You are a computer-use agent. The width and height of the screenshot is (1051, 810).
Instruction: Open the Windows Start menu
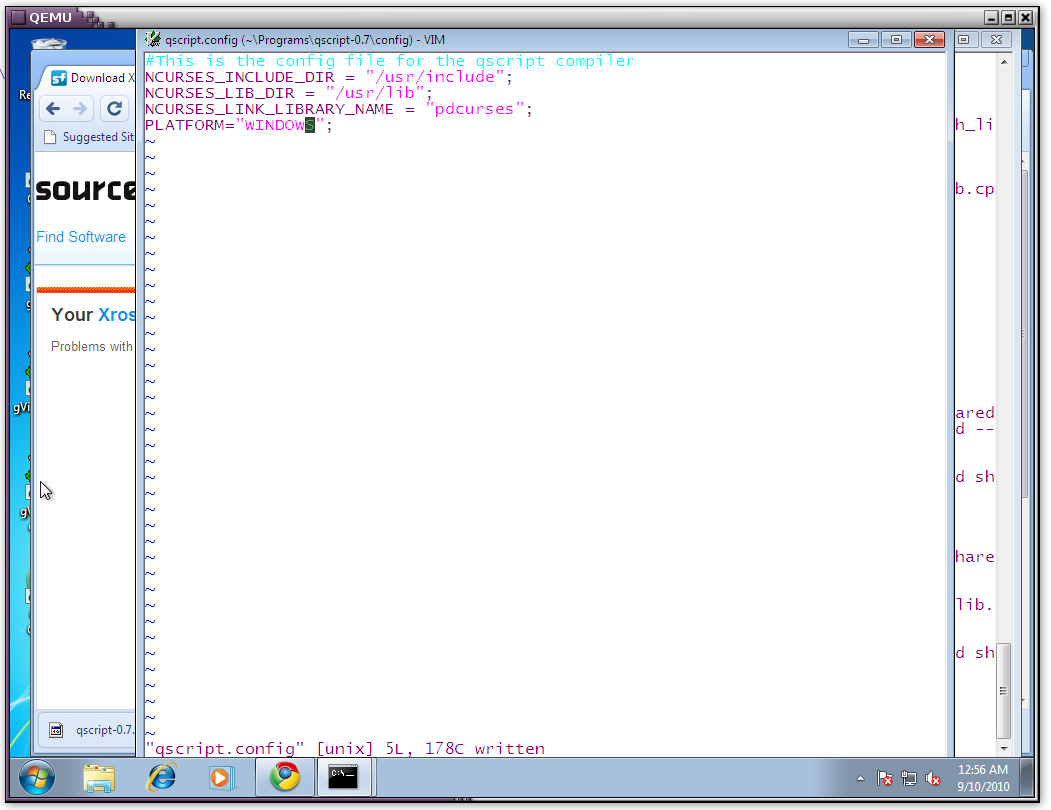coord(37,777)
